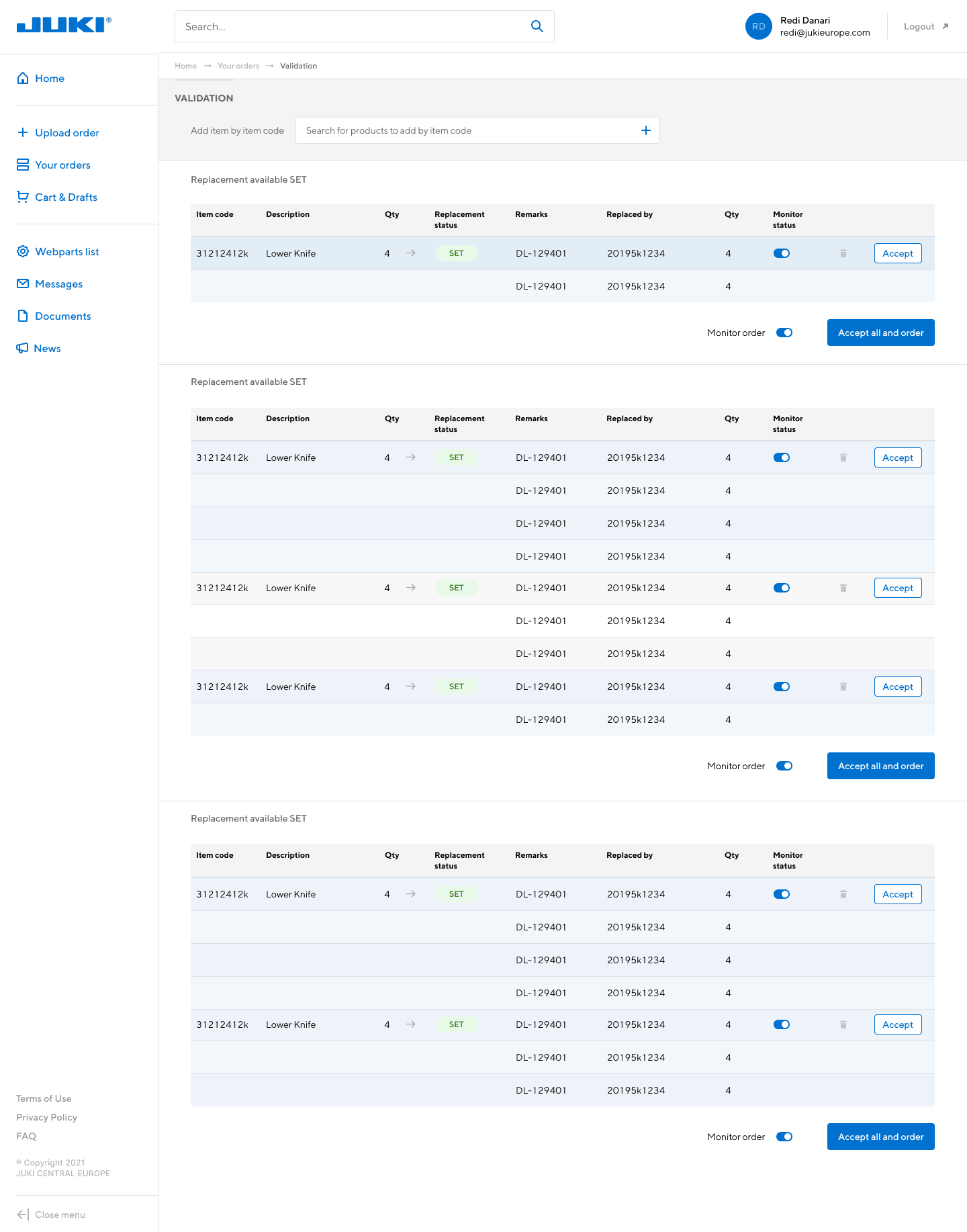Click the item code search input
Image resolution: width=967 pixels, height=1232 pixels.
(x=477, y=130)
